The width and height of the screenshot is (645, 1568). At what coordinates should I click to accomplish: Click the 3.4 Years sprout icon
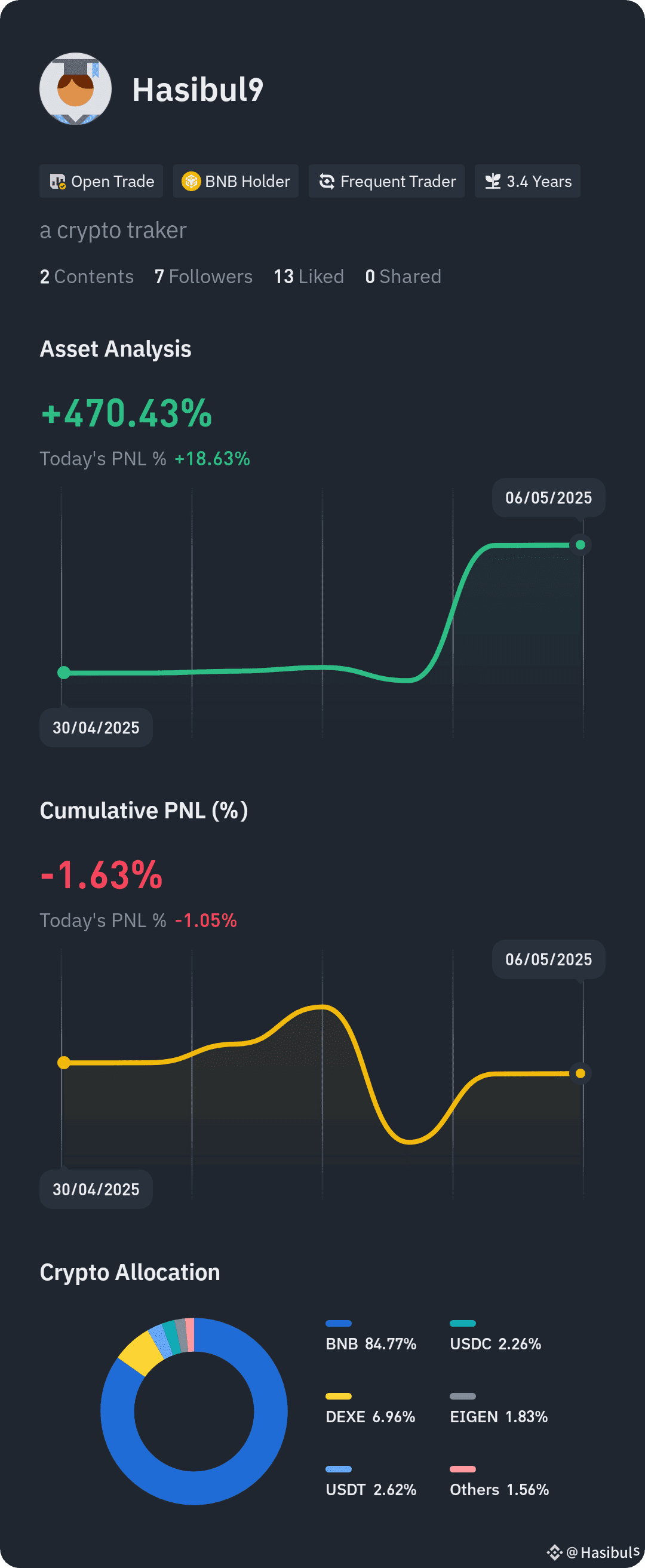[493, 182]
